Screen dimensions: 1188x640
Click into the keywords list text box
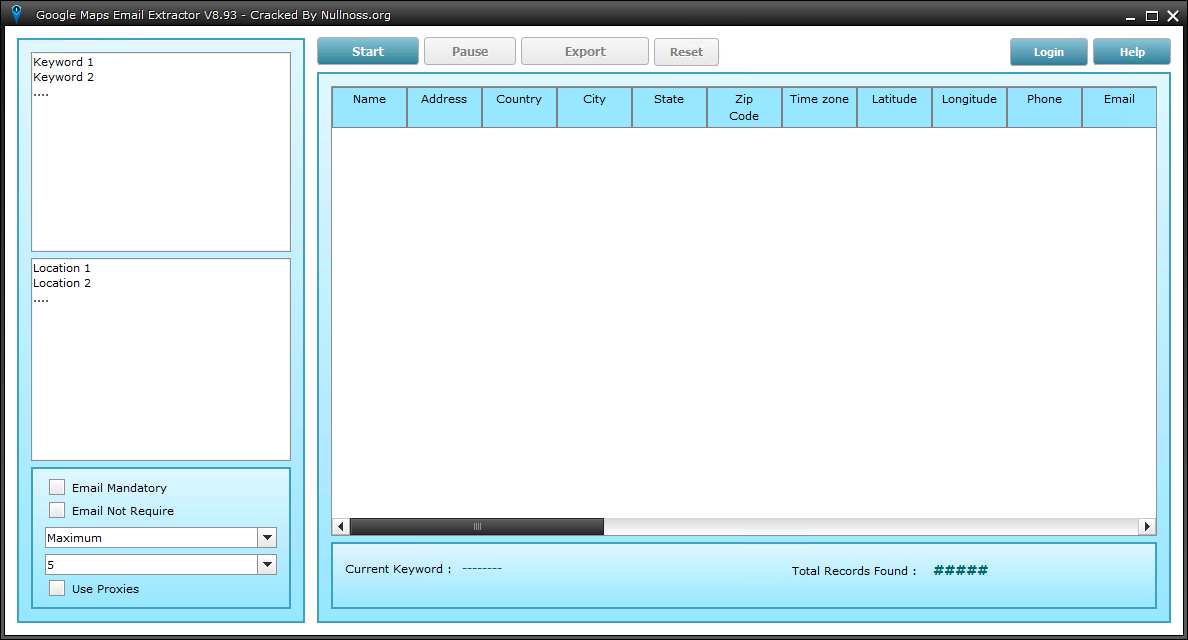click(161, 151)
